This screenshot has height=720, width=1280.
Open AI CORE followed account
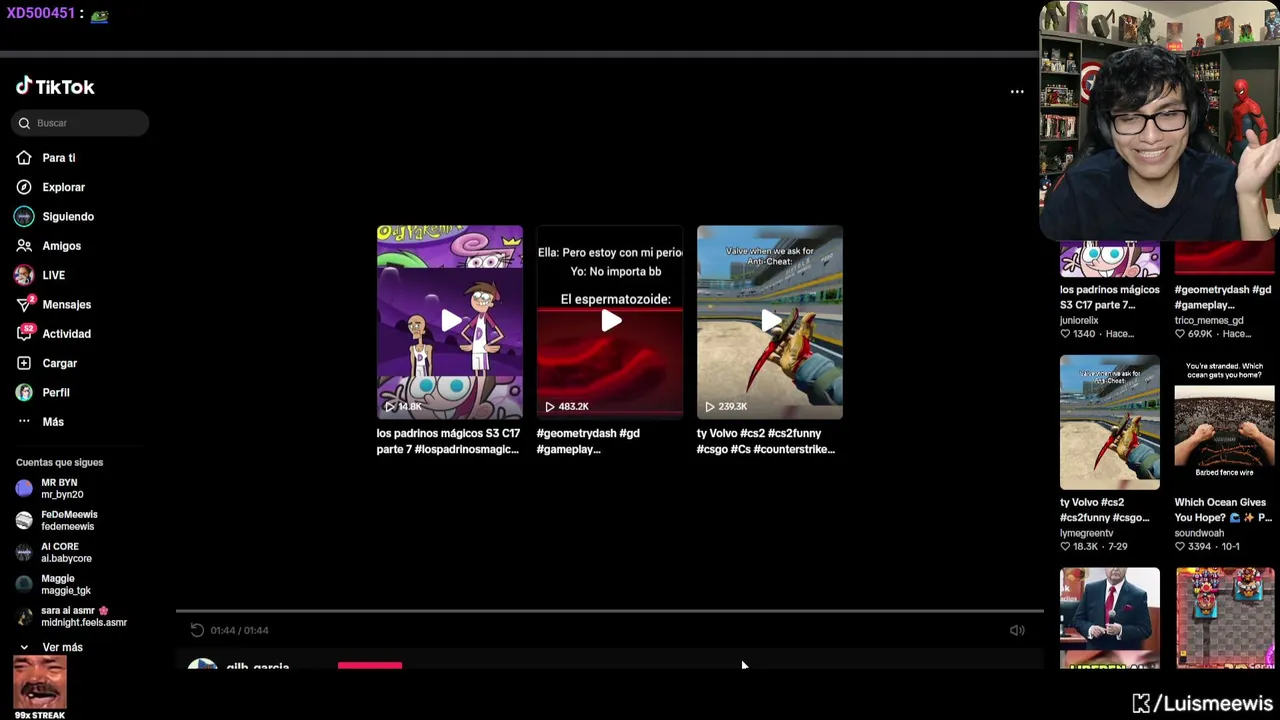70,552
